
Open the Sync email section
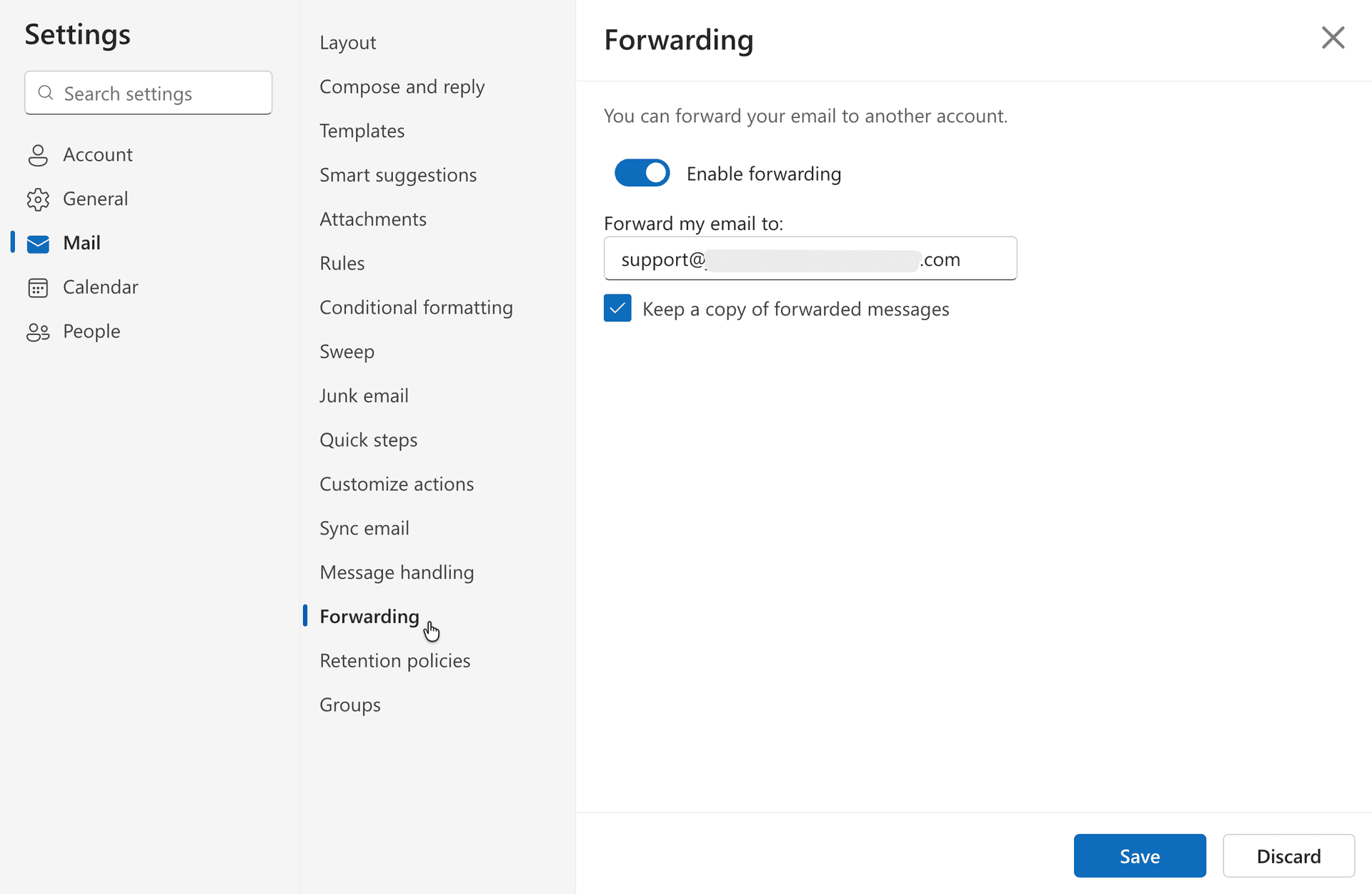coord(364,527)
